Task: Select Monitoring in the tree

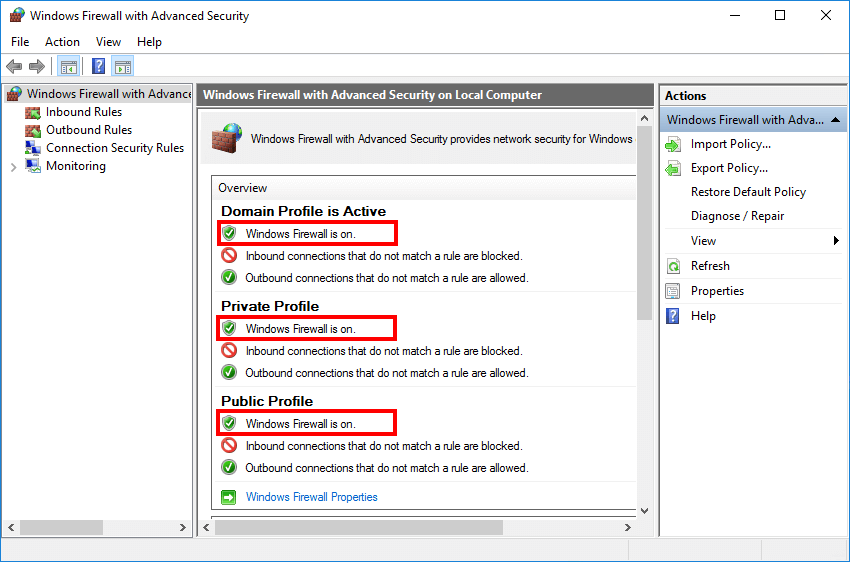Action: (76, 166)
